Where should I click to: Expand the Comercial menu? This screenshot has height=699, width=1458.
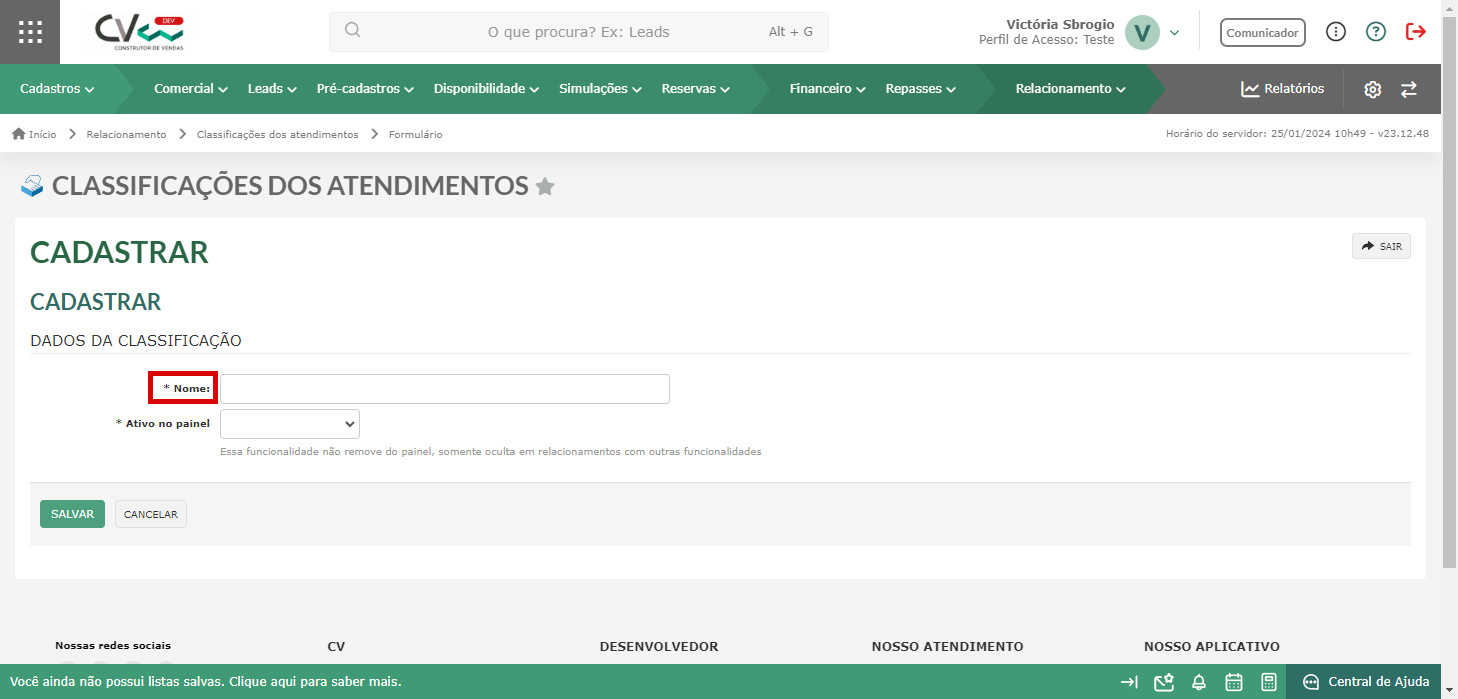[x=191, y=89]
